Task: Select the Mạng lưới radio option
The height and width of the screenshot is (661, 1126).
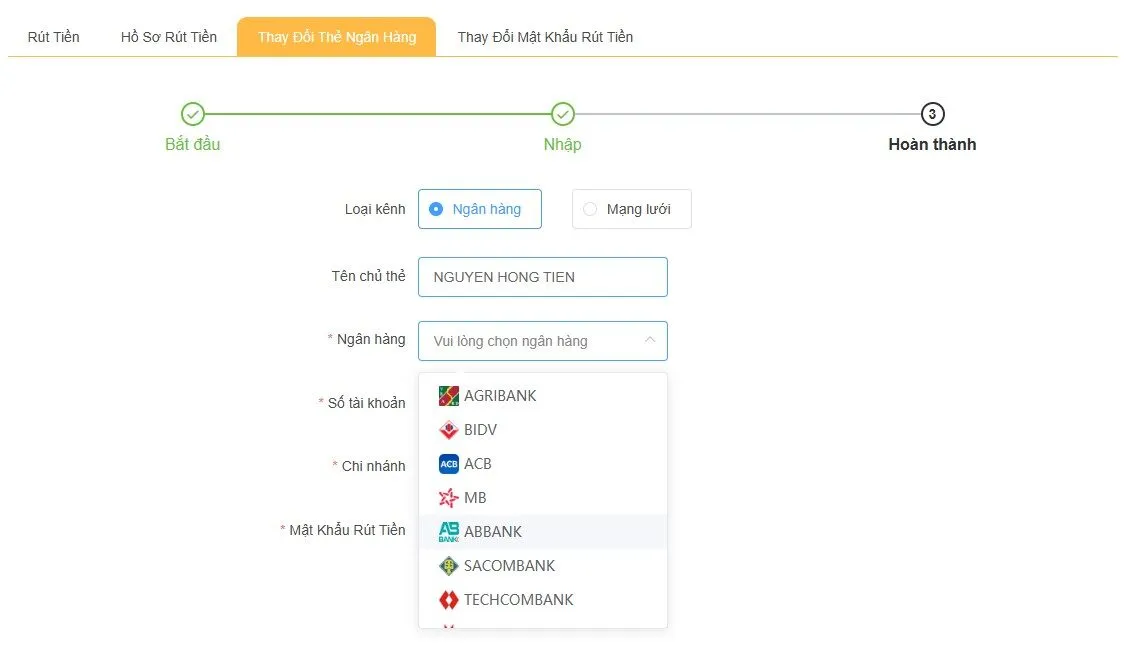Action: (590, 209)
